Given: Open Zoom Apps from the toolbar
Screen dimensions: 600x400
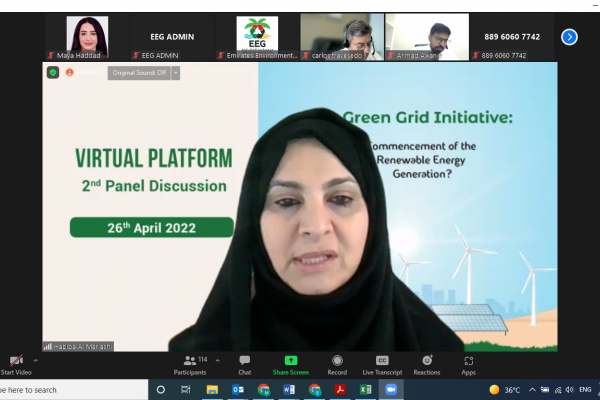Looking at the screenshot, I should click(468, 364).
